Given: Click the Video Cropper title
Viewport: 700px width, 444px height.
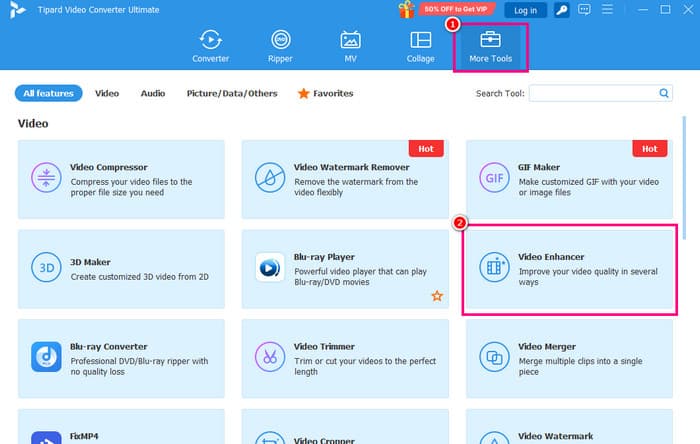Looking at the screenshot, I should coord(324,440).
